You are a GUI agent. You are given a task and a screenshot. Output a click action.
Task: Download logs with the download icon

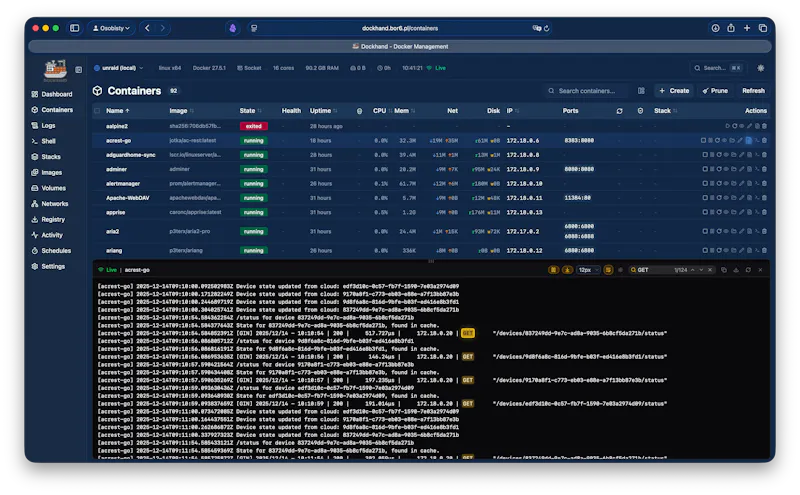[x=736, y=270]
